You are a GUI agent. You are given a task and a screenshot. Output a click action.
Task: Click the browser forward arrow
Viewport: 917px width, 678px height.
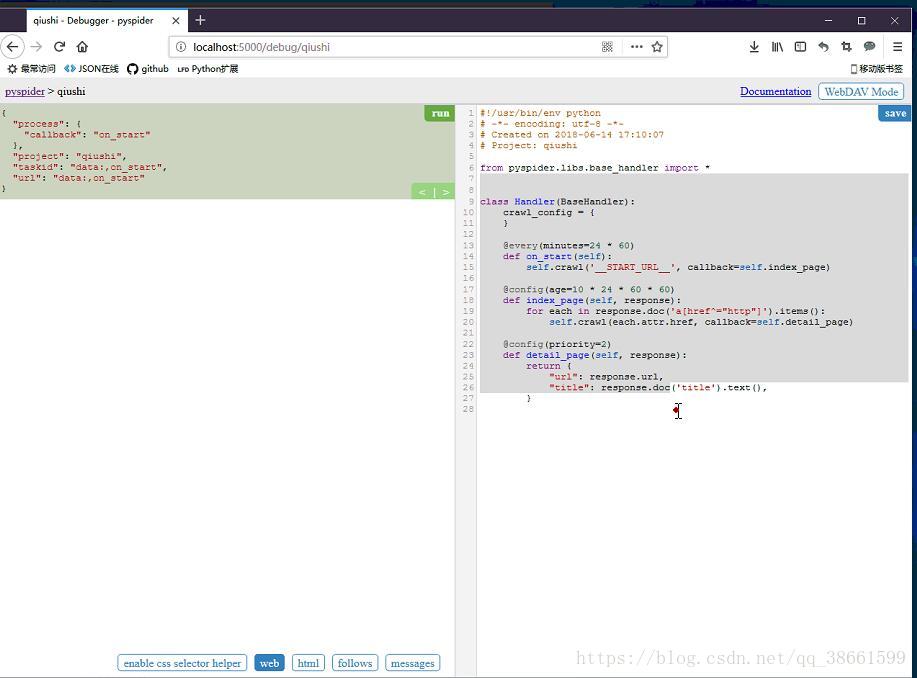36,47
